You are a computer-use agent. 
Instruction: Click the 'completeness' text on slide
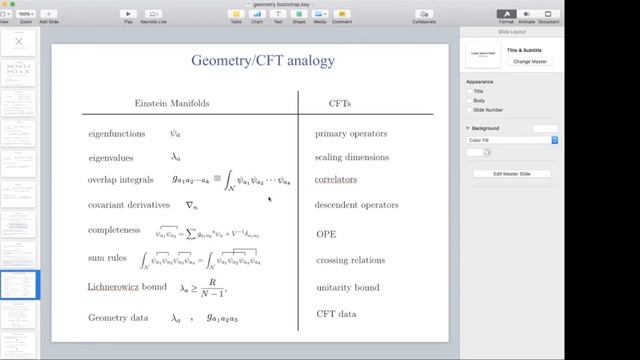tap(114, 230)
